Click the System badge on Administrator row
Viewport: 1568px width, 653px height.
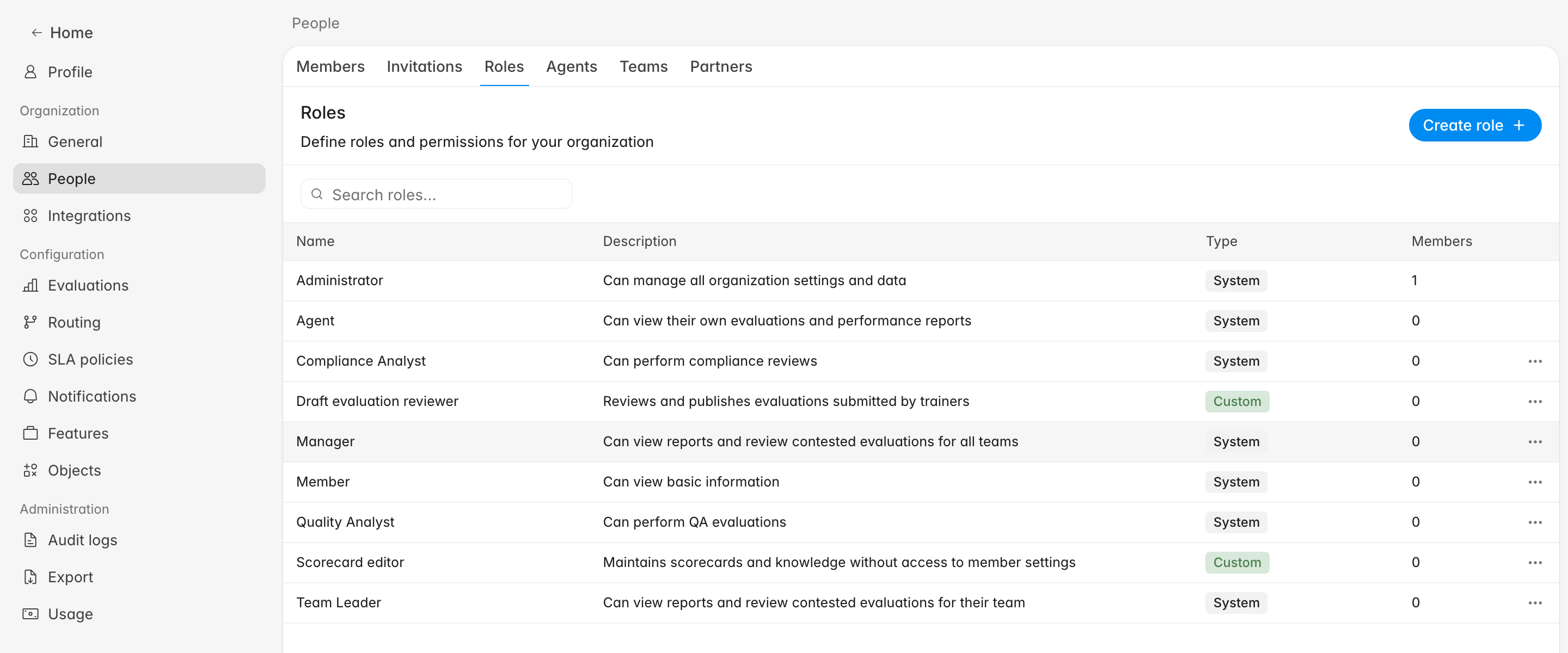(1236, 281)
